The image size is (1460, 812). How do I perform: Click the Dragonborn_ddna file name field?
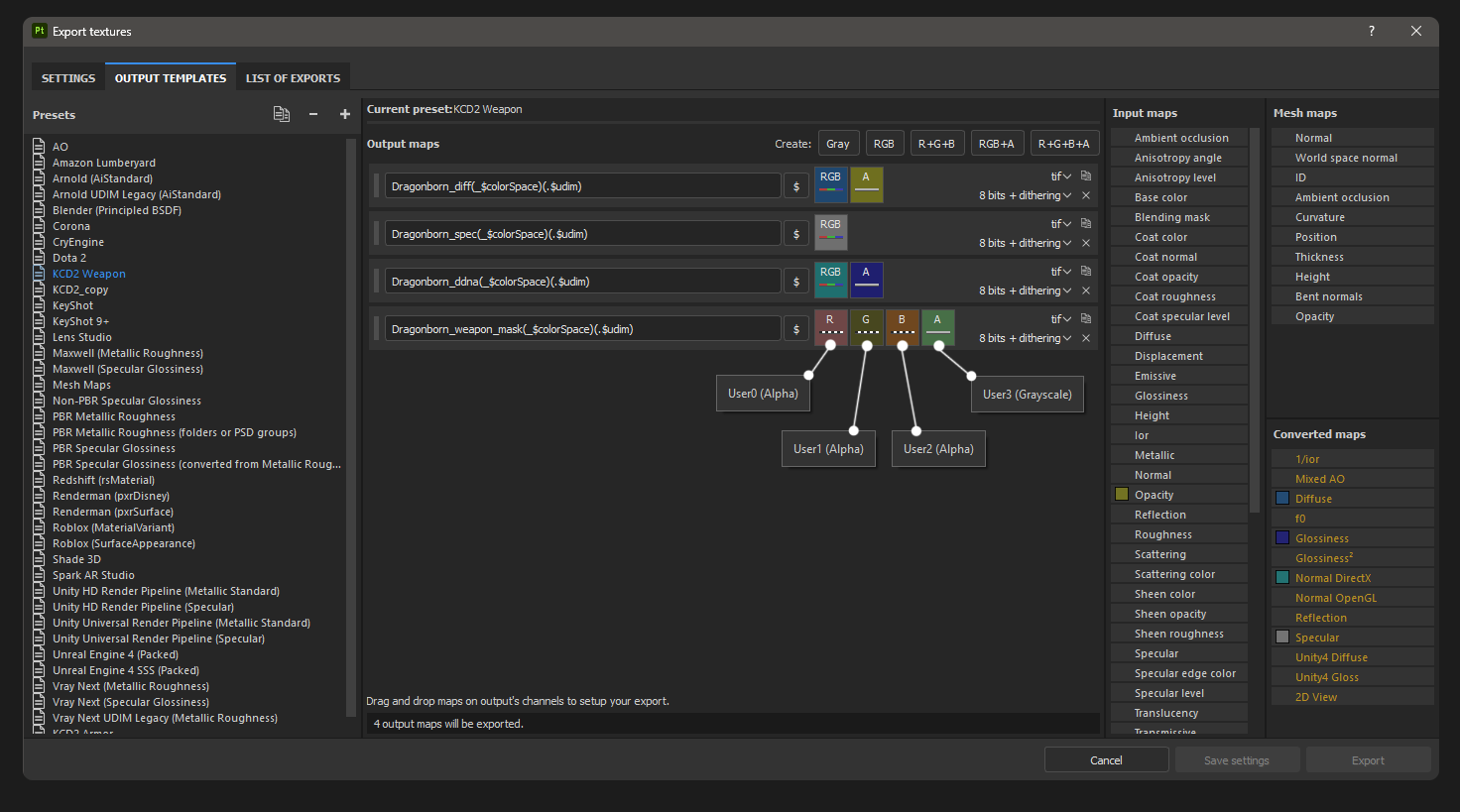pos(582,282)
